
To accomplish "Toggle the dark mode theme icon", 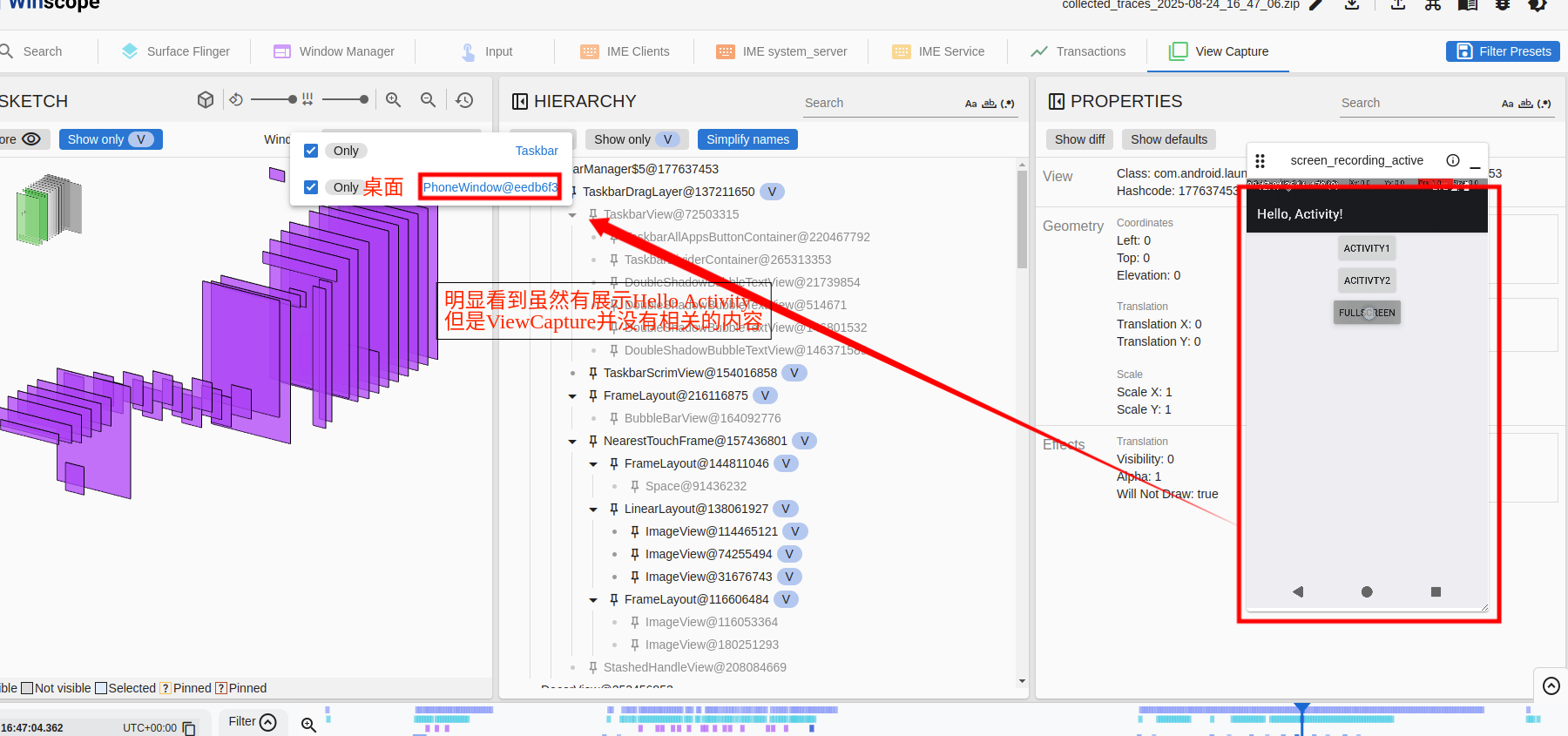I will [x=1538, y=4].
